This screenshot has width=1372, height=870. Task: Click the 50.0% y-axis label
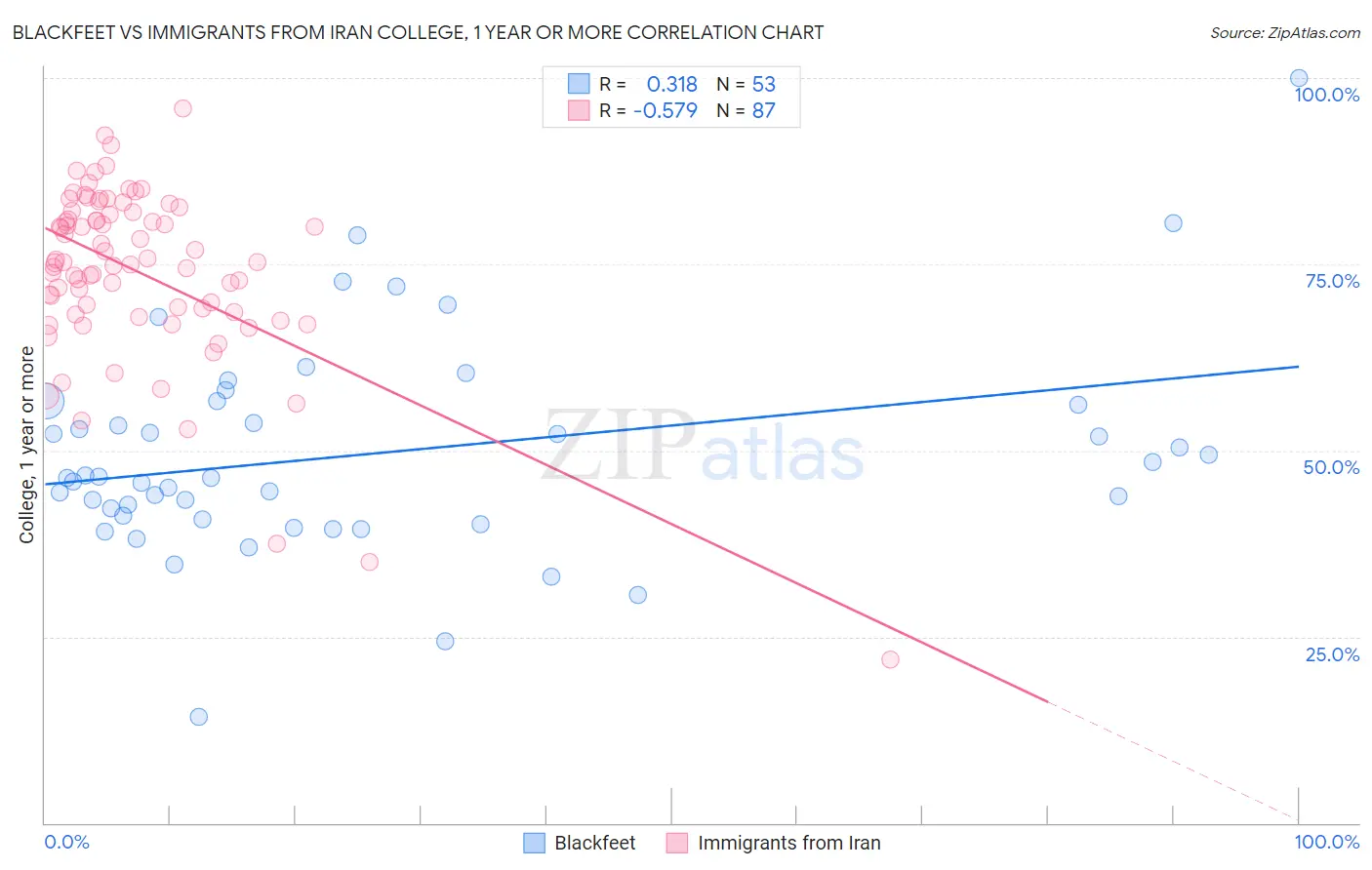tap(1331, 467)
